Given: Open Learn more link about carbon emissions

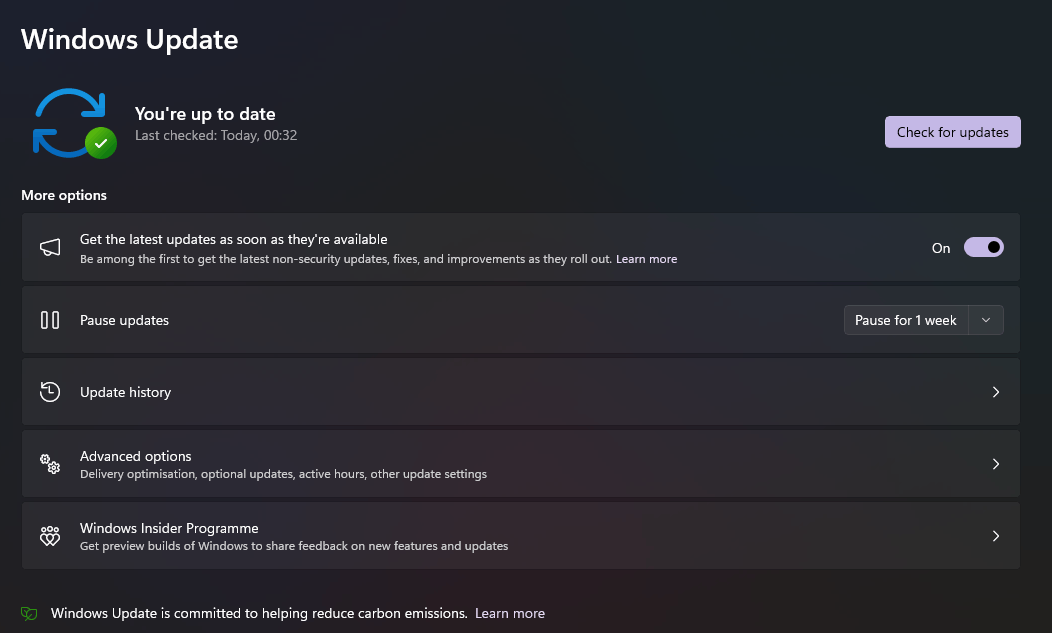Looking at the screenshot, I should pyautogui.click(x=510, y=614).
